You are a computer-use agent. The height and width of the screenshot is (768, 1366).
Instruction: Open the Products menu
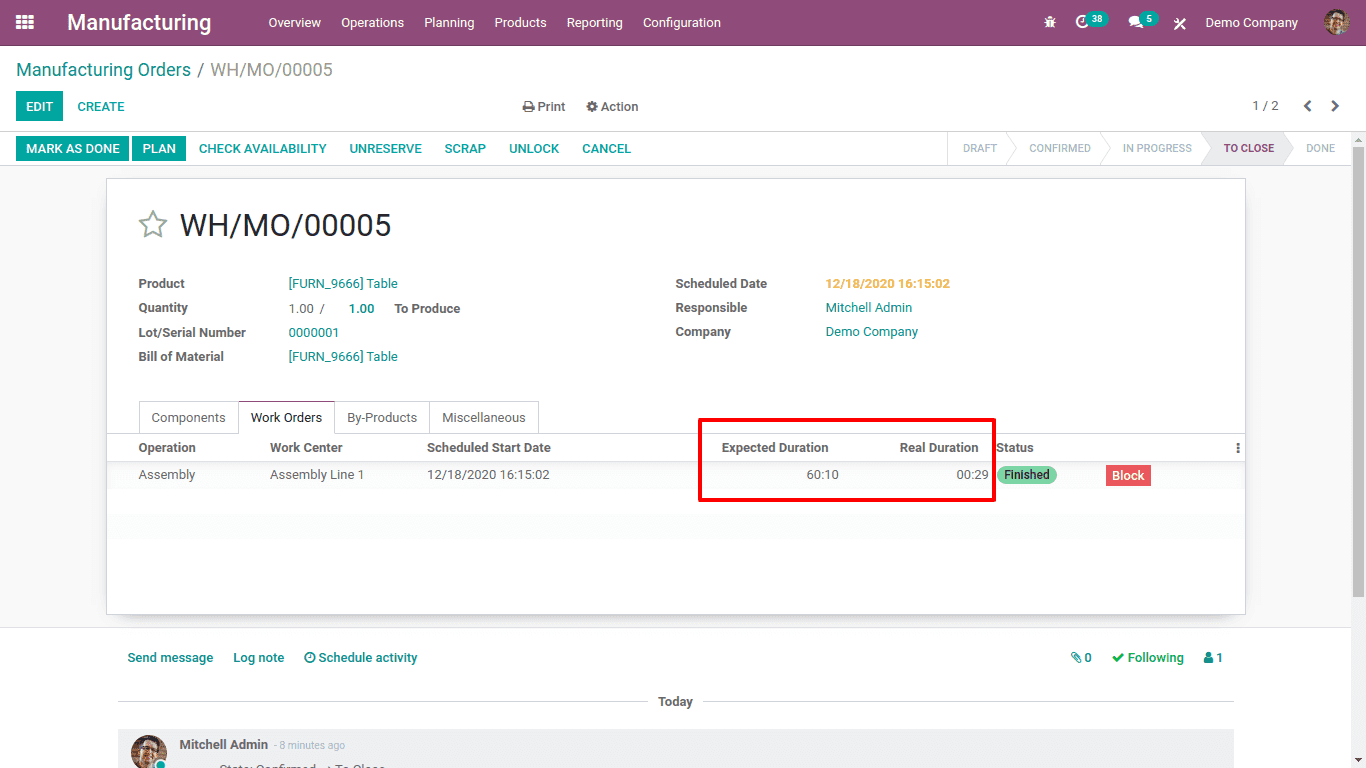(x=520, y=22)
